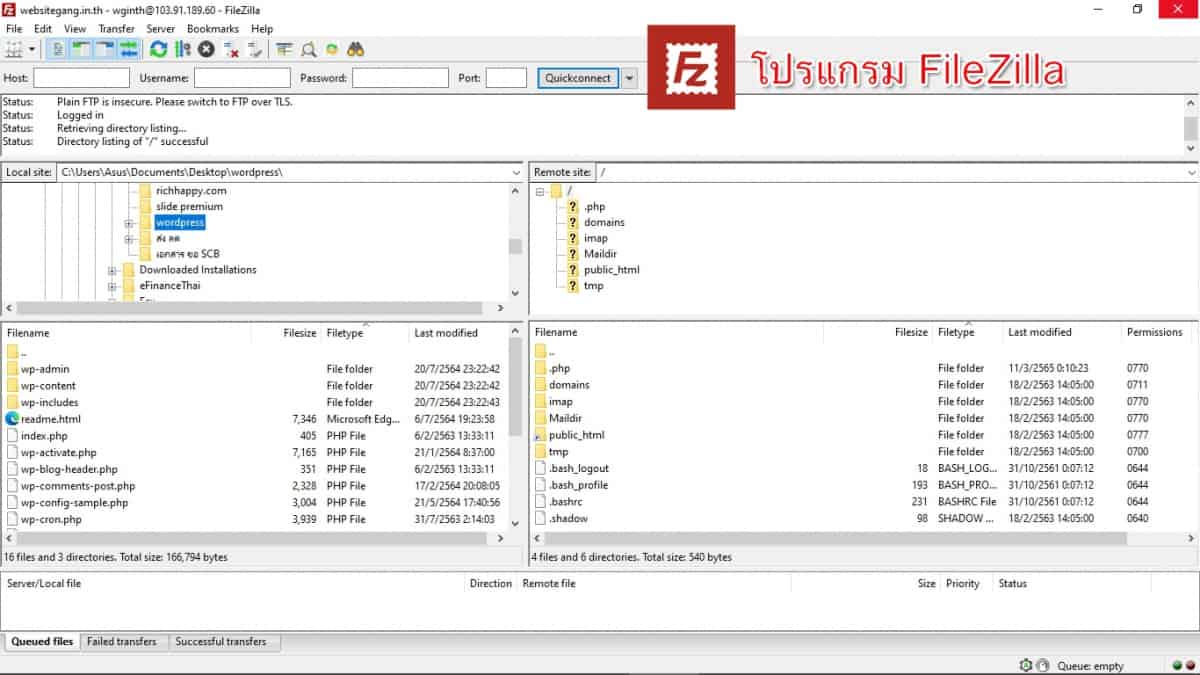Image resolution: width=1200 pixels, height=675 pixels.
Task: Expand the Downloaded Installations tree node
Action: (x=112, y=270)
